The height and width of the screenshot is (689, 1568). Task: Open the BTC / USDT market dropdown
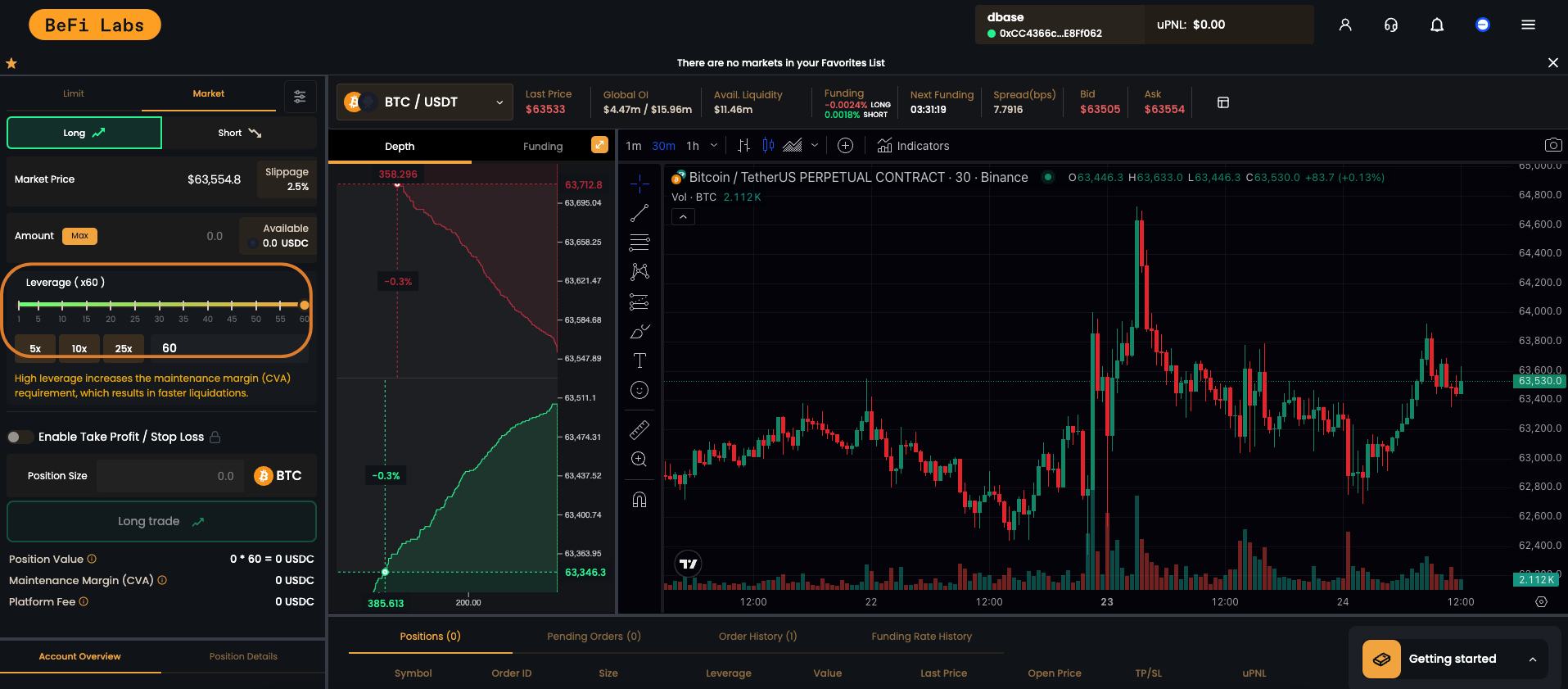click(x=425, y=102)
